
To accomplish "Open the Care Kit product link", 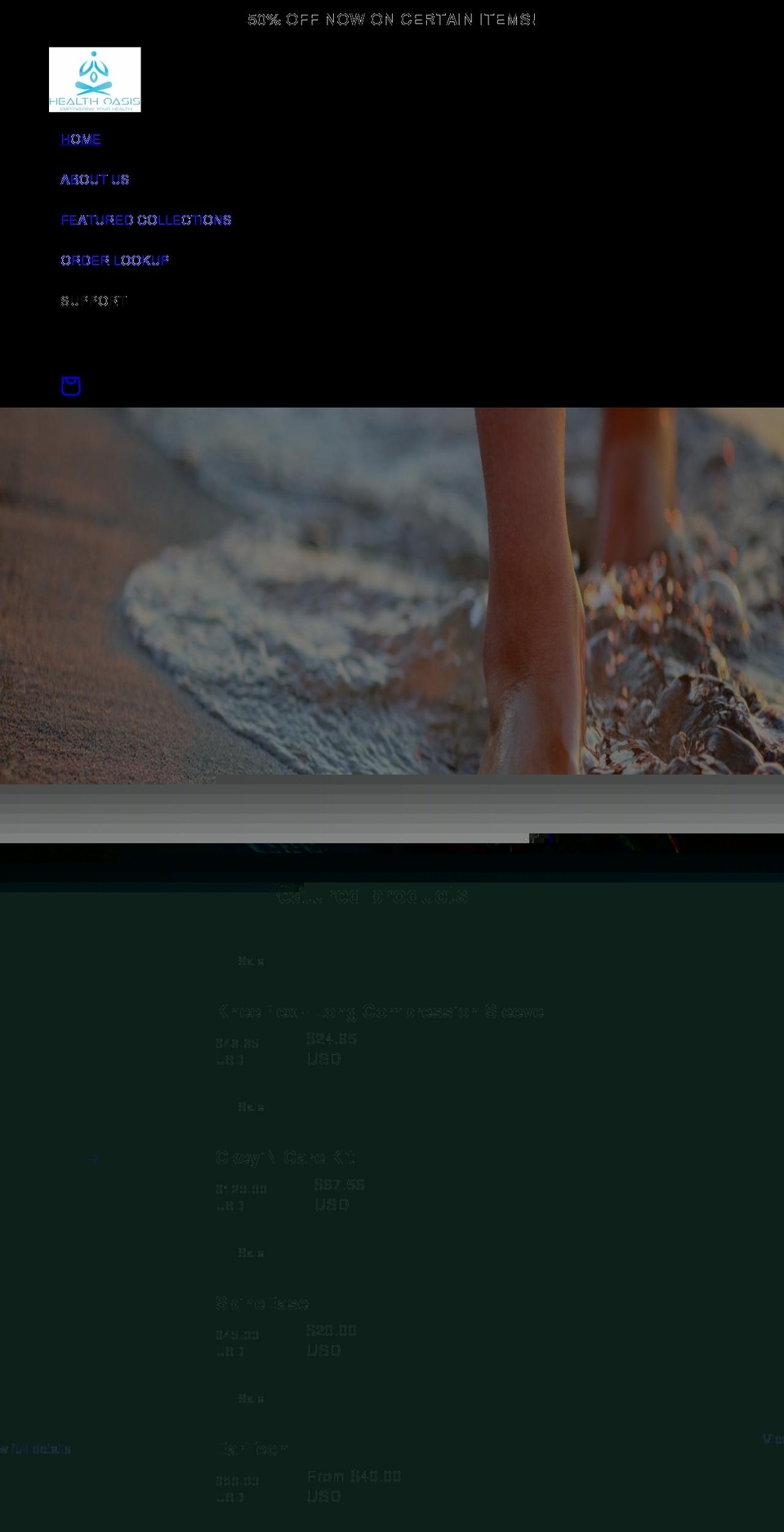I will [x=285, y=1157].
